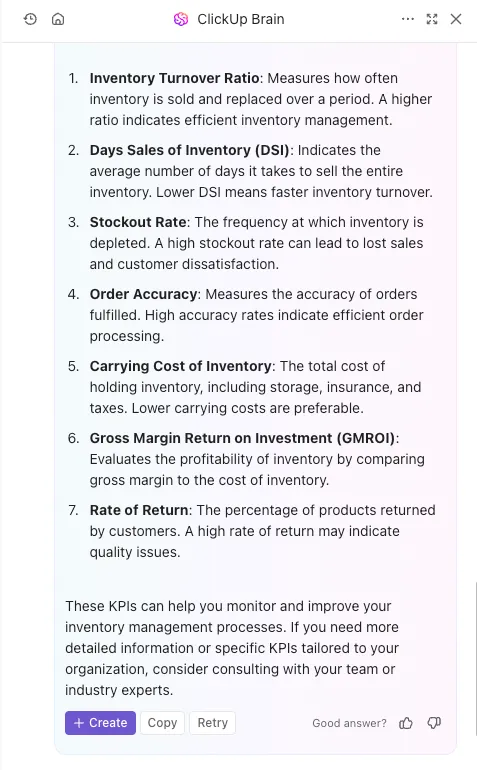Click the Days Sales of Inventory heading
The height and width of the screenshot is (770, 477).
pos(190,150)
